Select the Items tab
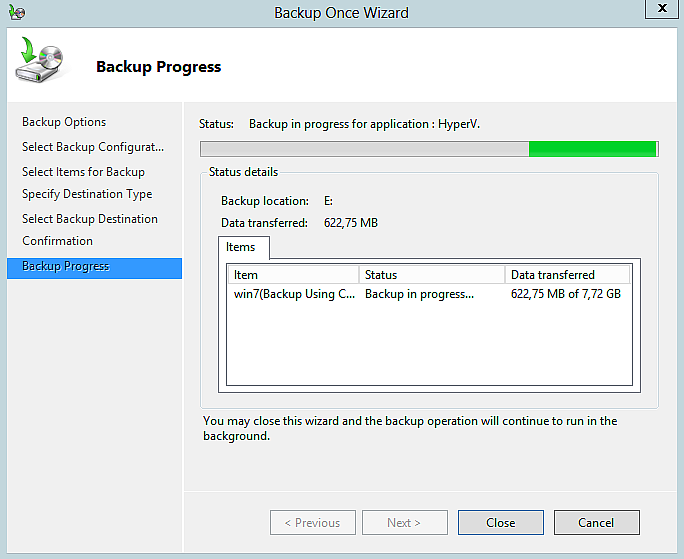This screenshot has height=559, width=684. 243,247
